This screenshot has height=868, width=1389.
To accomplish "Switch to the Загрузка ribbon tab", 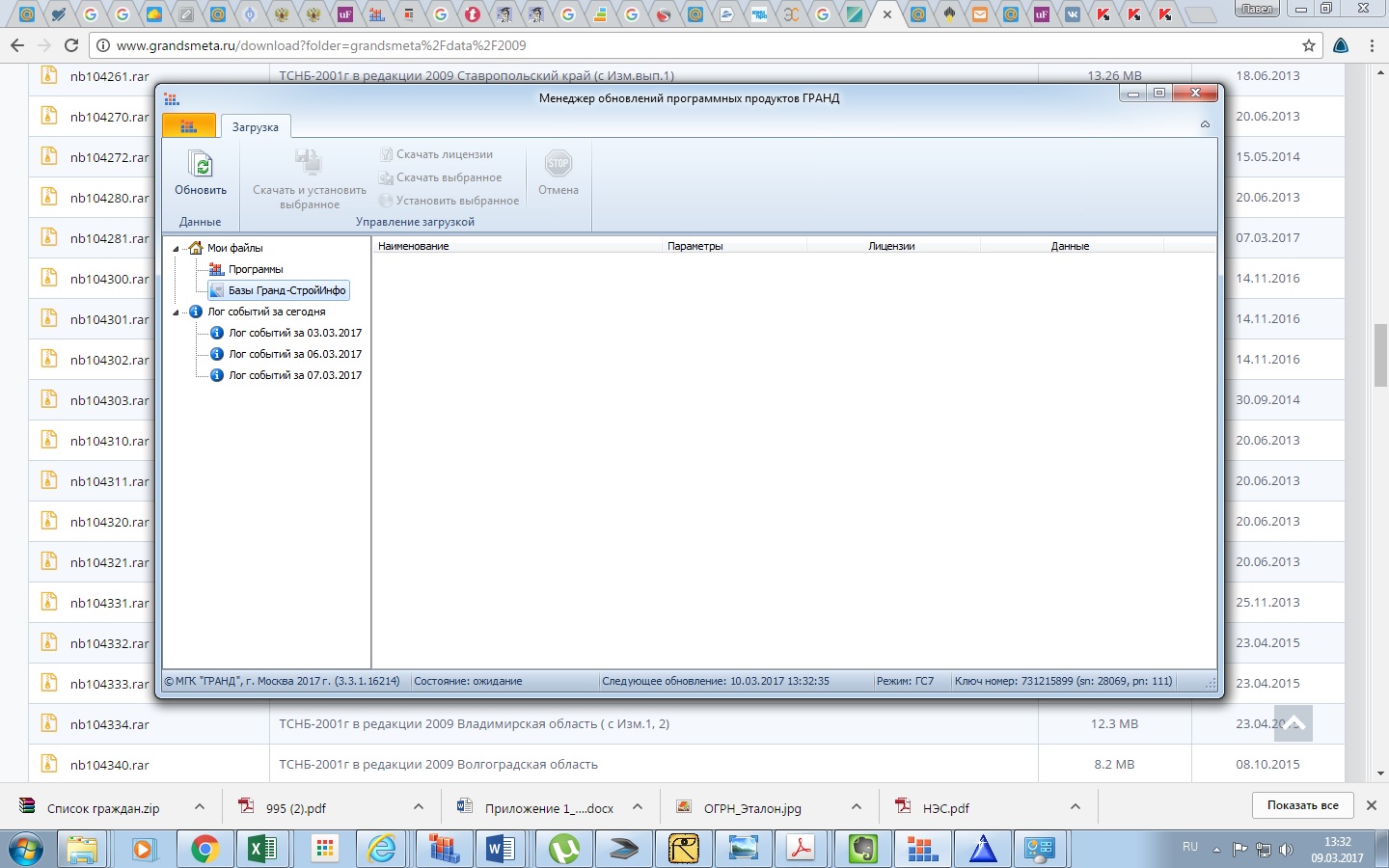I will (256, 126).
